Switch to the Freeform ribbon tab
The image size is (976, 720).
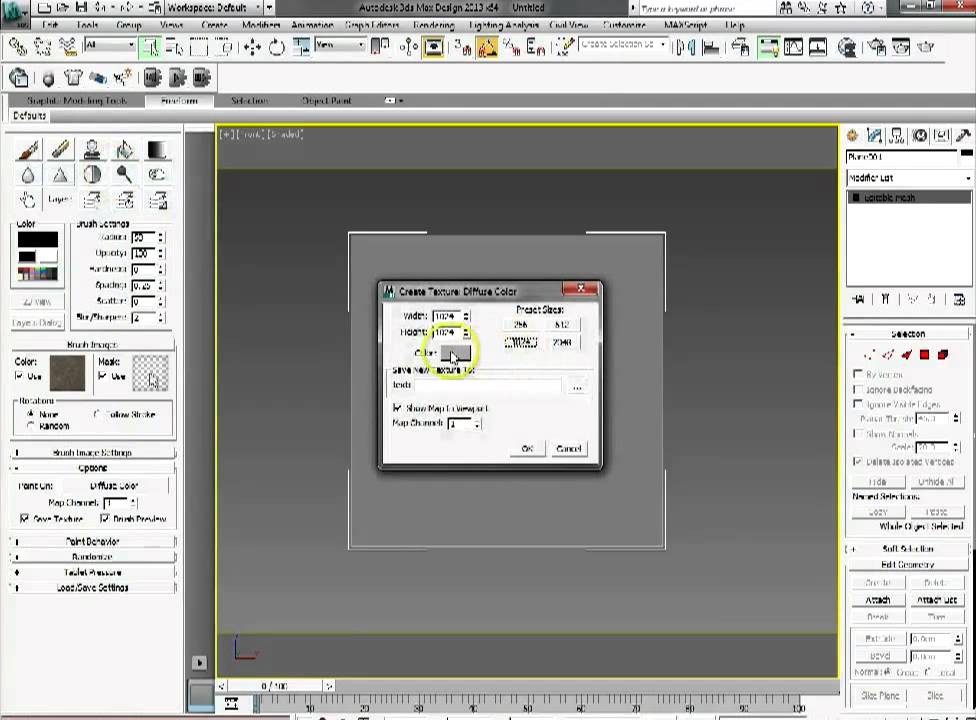click(x=179, y=100)
